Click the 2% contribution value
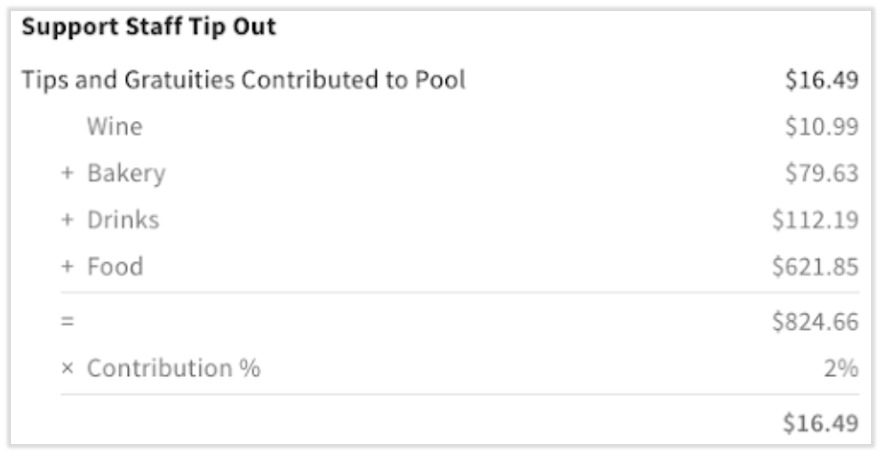This screenshot has height=456, width=882. (843, 368)
